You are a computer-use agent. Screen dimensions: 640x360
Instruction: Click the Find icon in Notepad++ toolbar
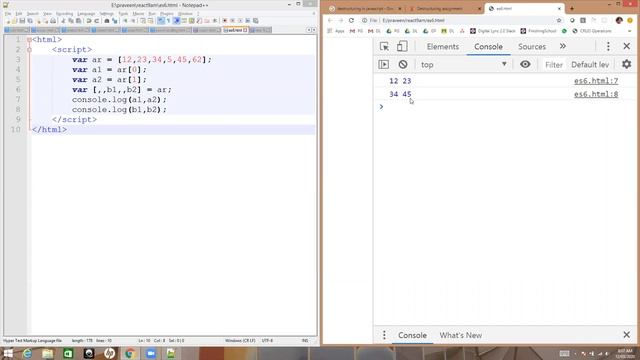[x=107, y=21]
